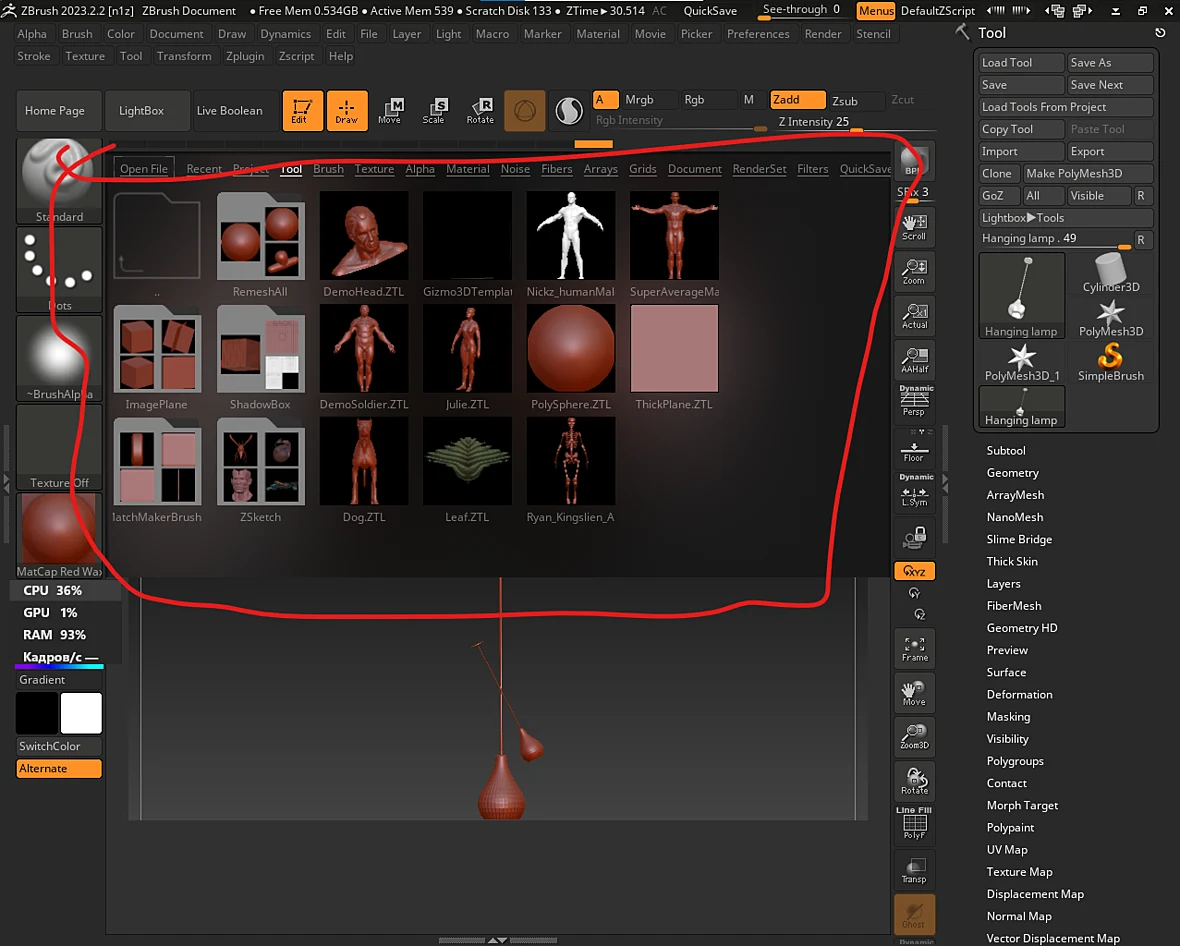1180x946 pixels.
Task: Click the Scroll canvas icon
Action: pyautogui.click(x=914, y=227)
